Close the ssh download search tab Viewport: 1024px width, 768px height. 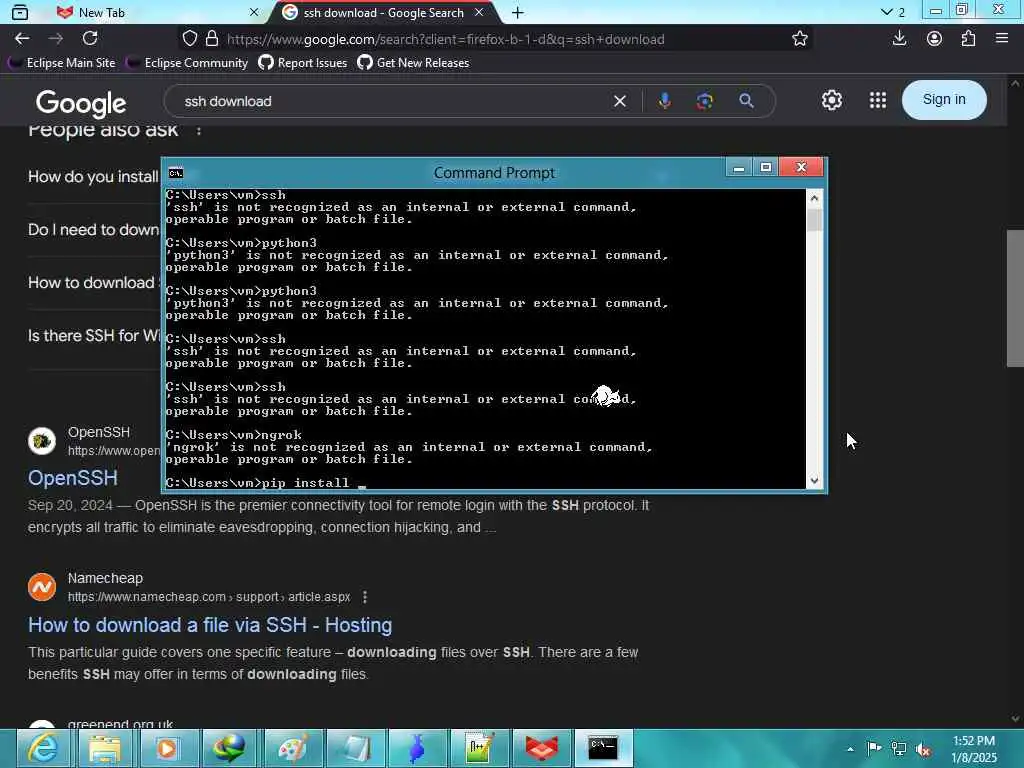click(x=479, y=12)
